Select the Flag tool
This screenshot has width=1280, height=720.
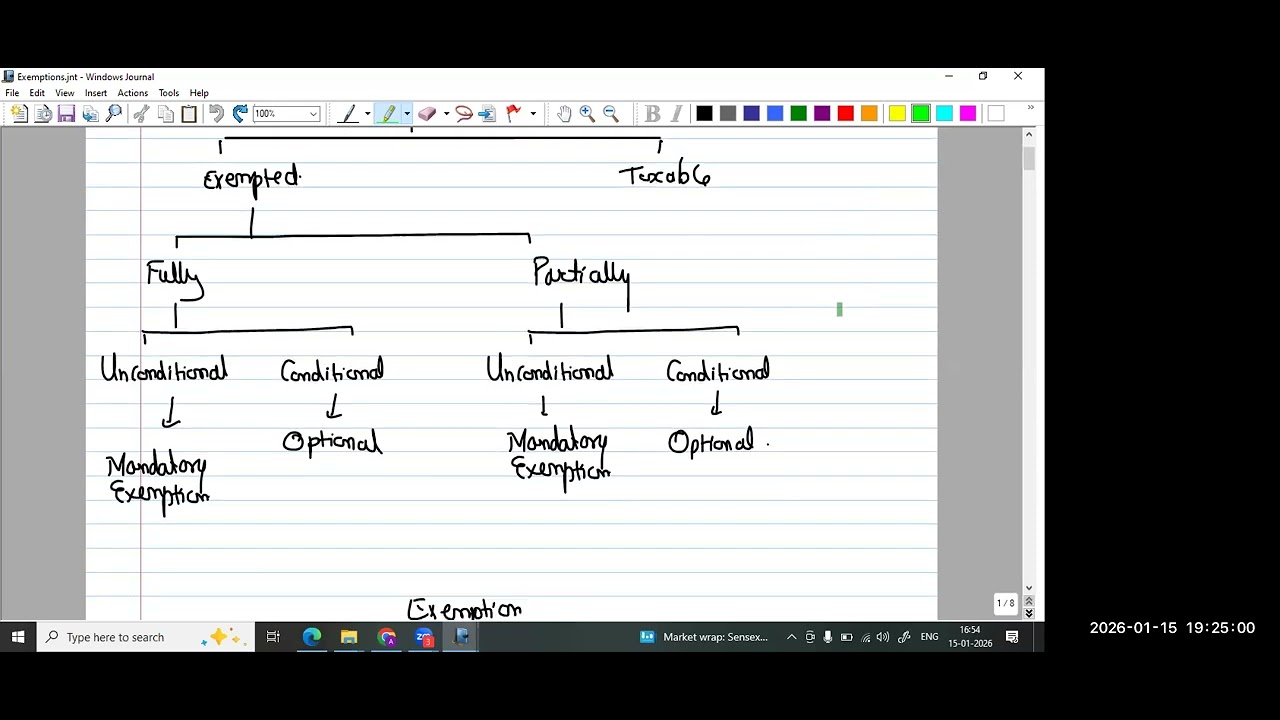[514, 114]
